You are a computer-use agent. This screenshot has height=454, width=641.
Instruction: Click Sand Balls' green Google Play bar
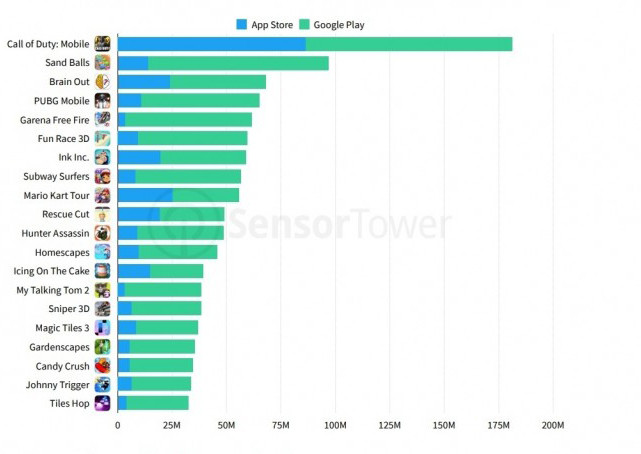click(x=238, y=63)
